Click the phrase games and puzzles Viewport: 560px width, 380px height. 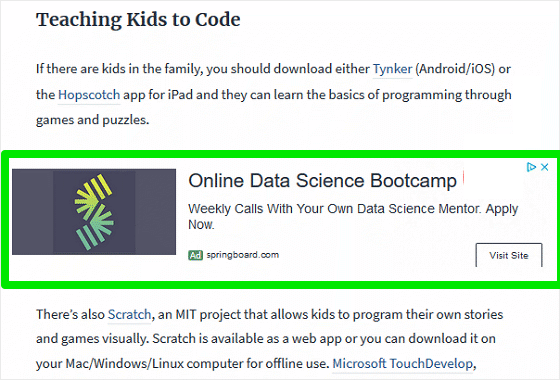92,120
